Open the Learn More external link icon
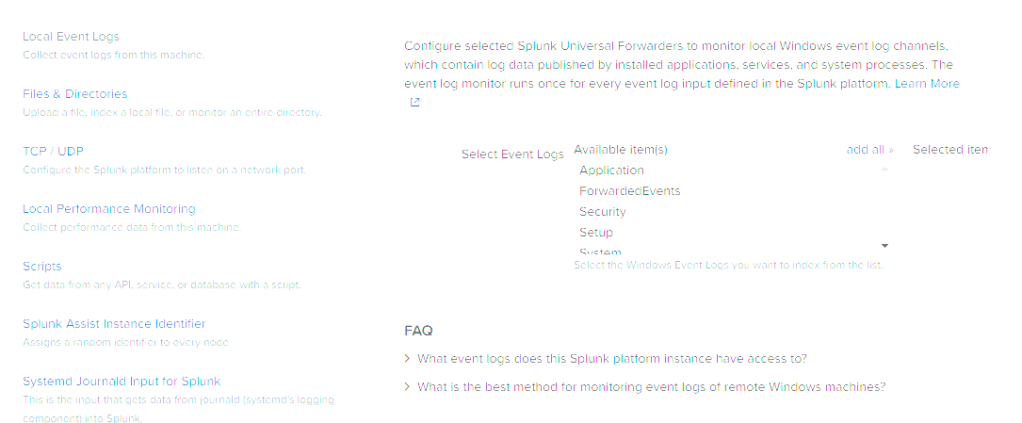This screenshot has height=423, width=1022. point(415,102)
